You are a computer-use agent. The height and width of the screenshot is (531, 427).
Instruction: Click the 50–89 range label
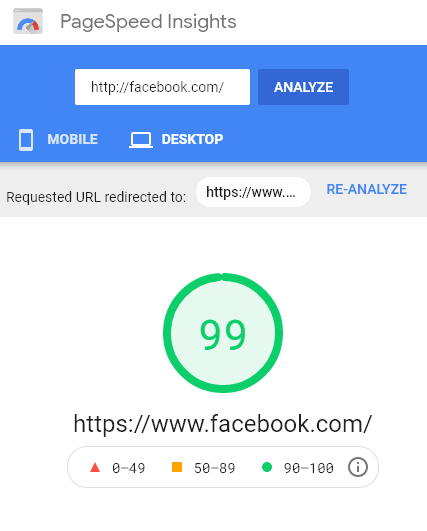click(215, 468)
